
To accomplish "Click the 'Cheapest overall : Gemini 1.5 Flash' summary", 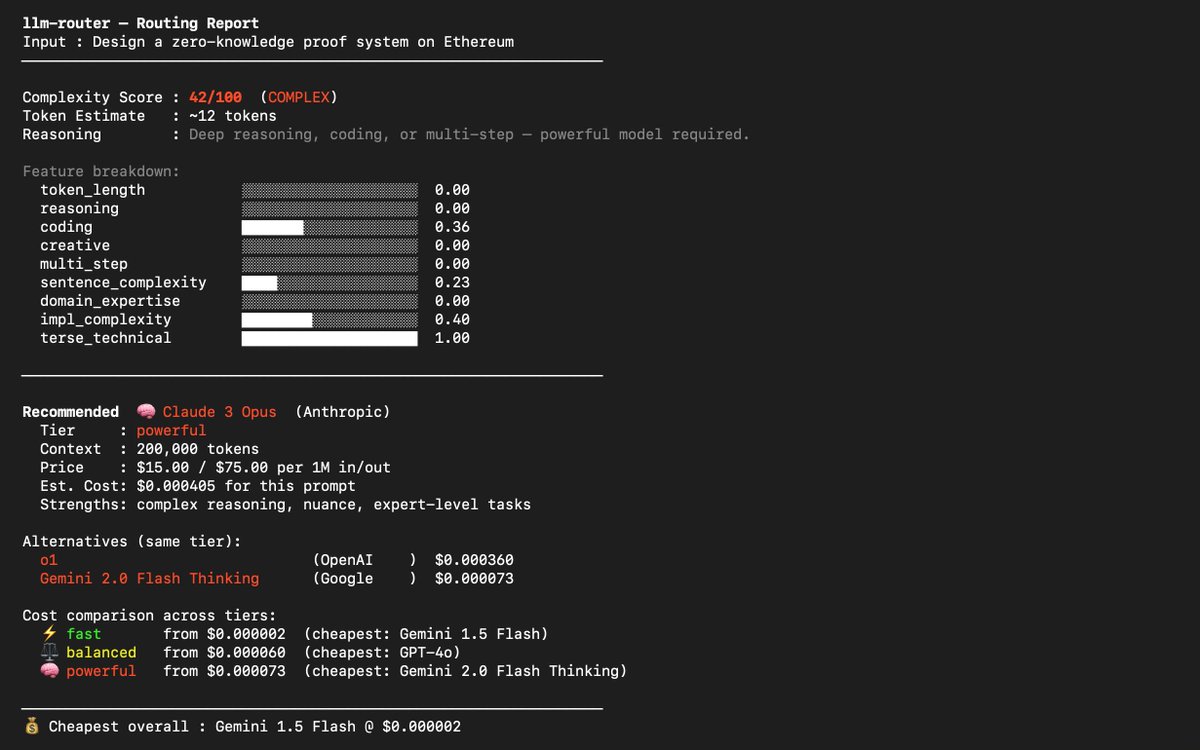I will [255, 727].
